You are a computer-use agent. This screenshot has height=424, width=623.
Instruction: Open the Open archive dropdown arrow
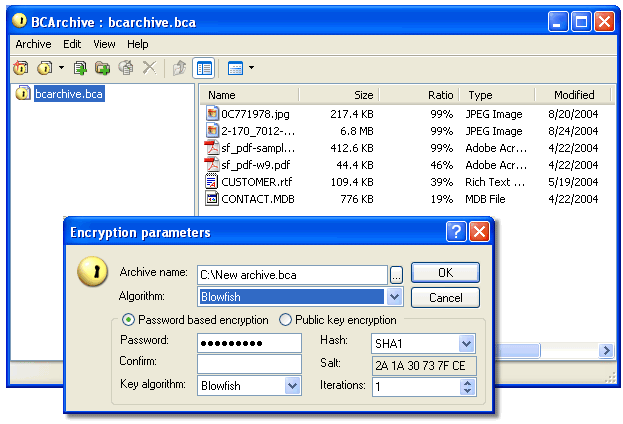coord(61,68)
